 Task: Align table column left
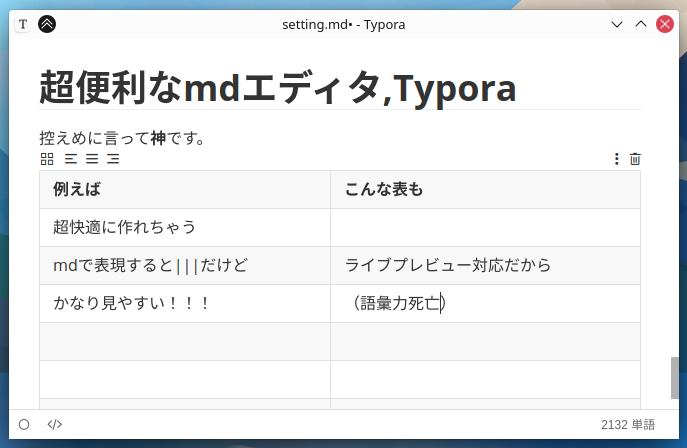click(x=71, y=158)
